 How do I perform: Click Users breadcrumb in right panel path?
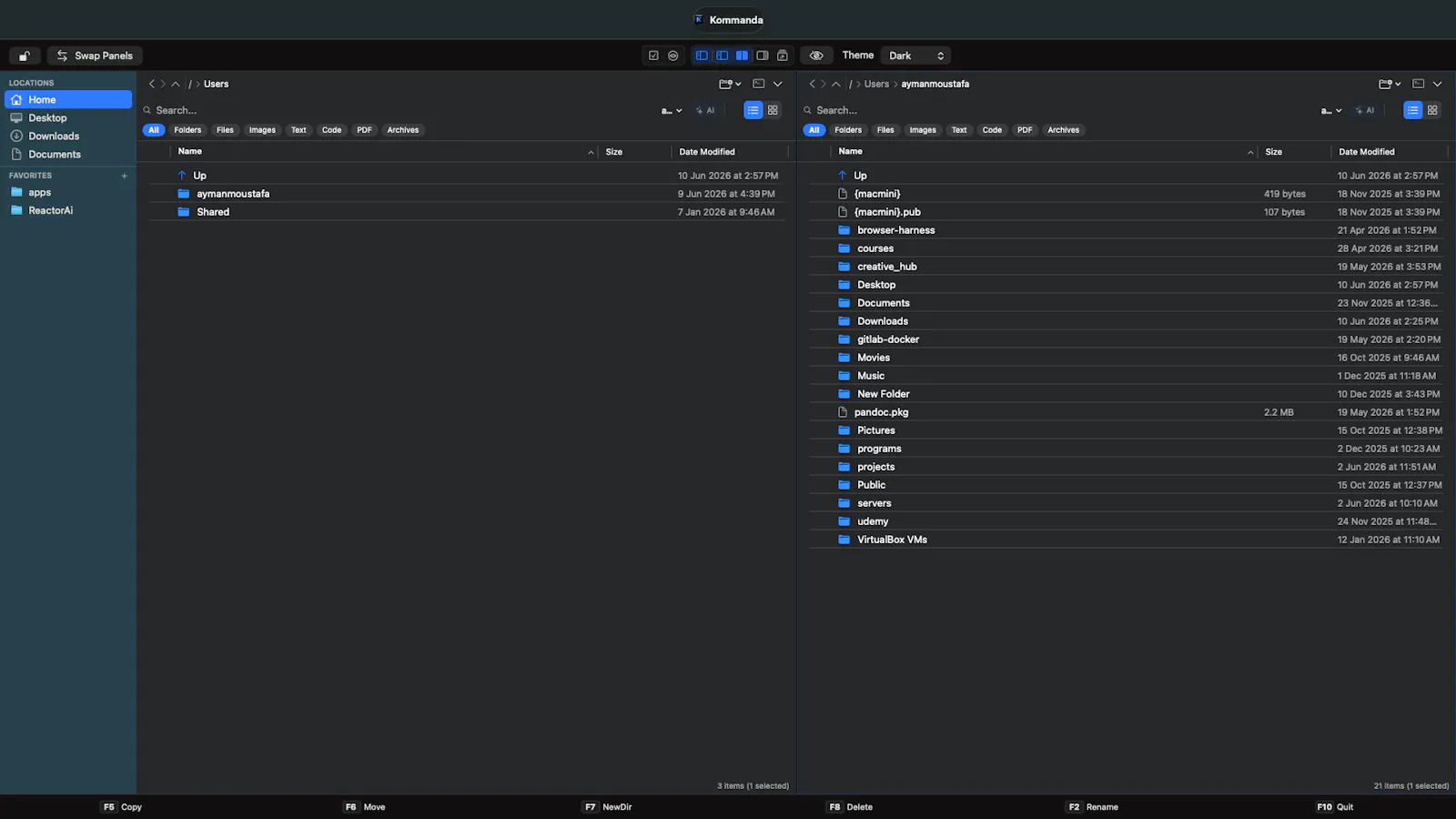(876, 84)
